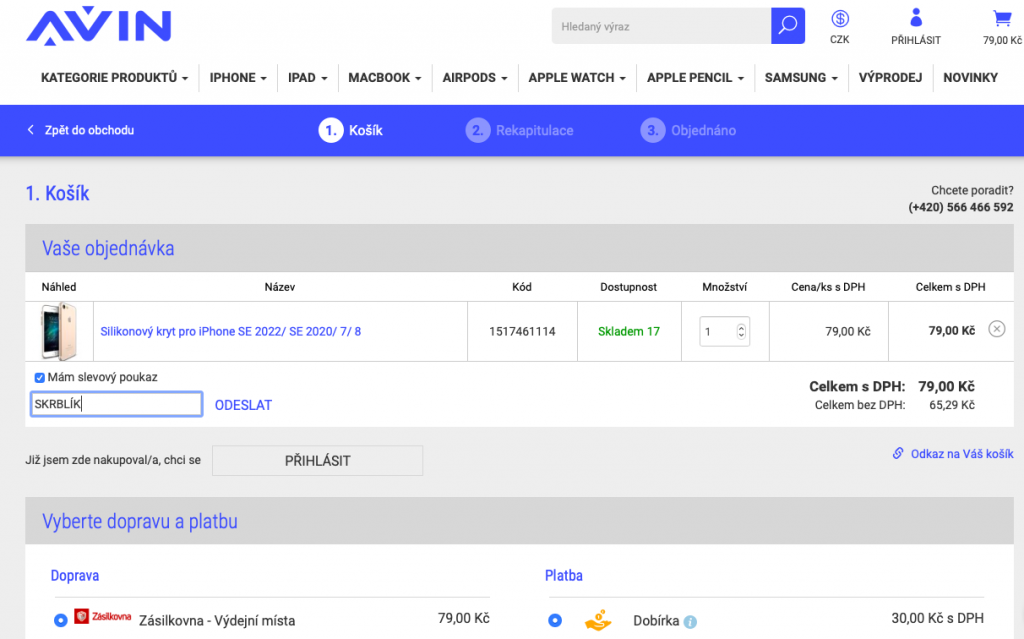Click the Dobírka cash-on-delivery icon

pos(598,620)
